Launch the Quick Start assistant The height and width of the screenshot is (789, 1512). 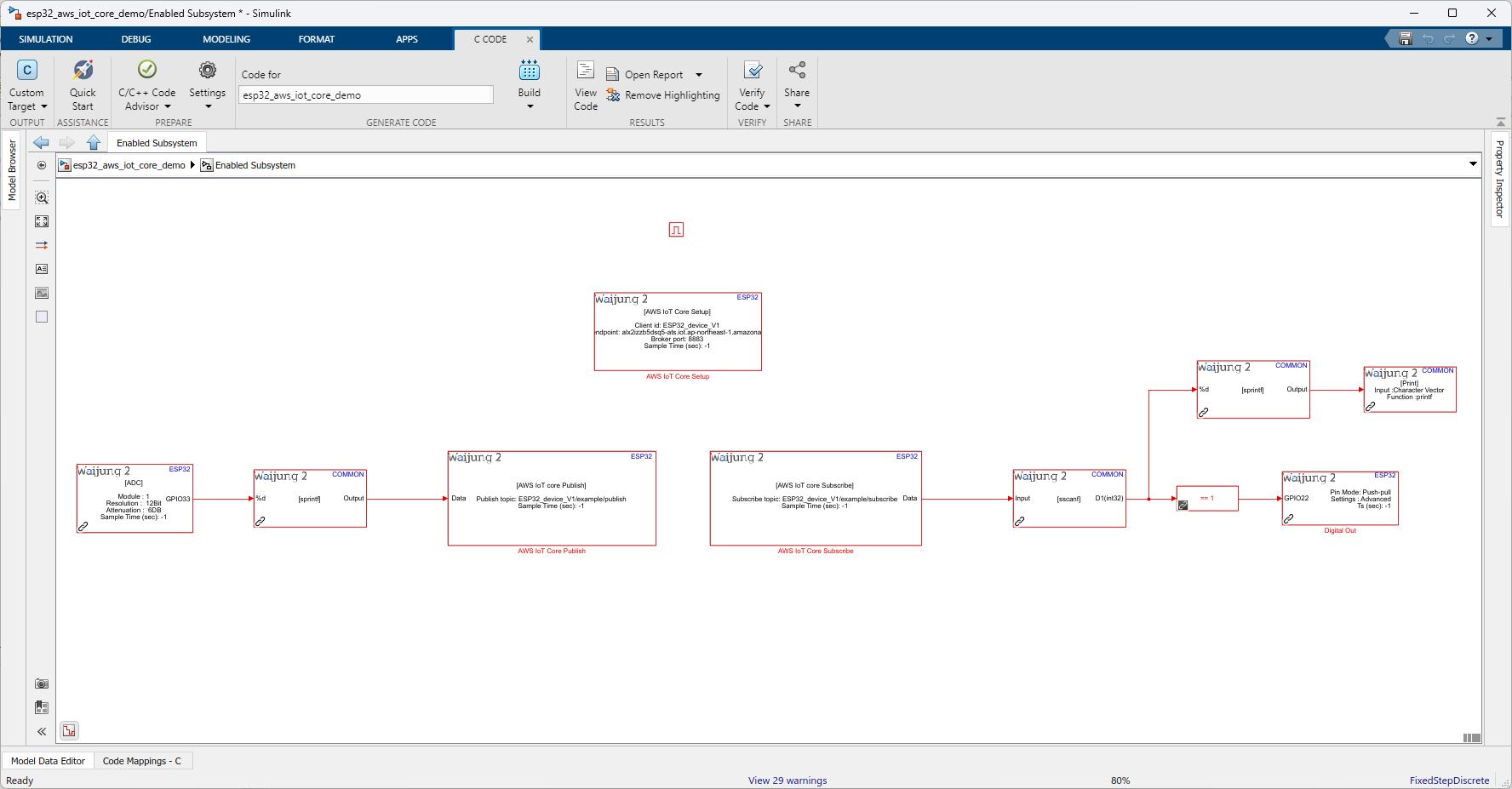pyautogui.click(x=83, y=85)
